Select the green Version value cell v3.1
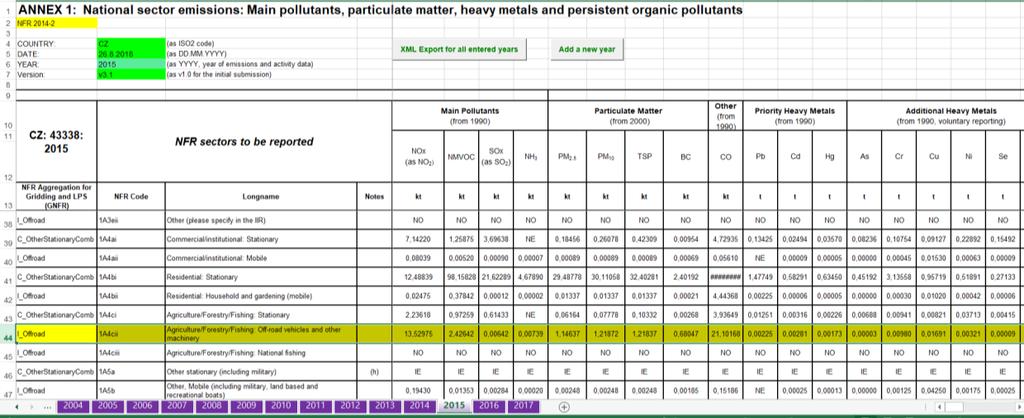Viewport: 1024px width, 418px height. (131, 74)
